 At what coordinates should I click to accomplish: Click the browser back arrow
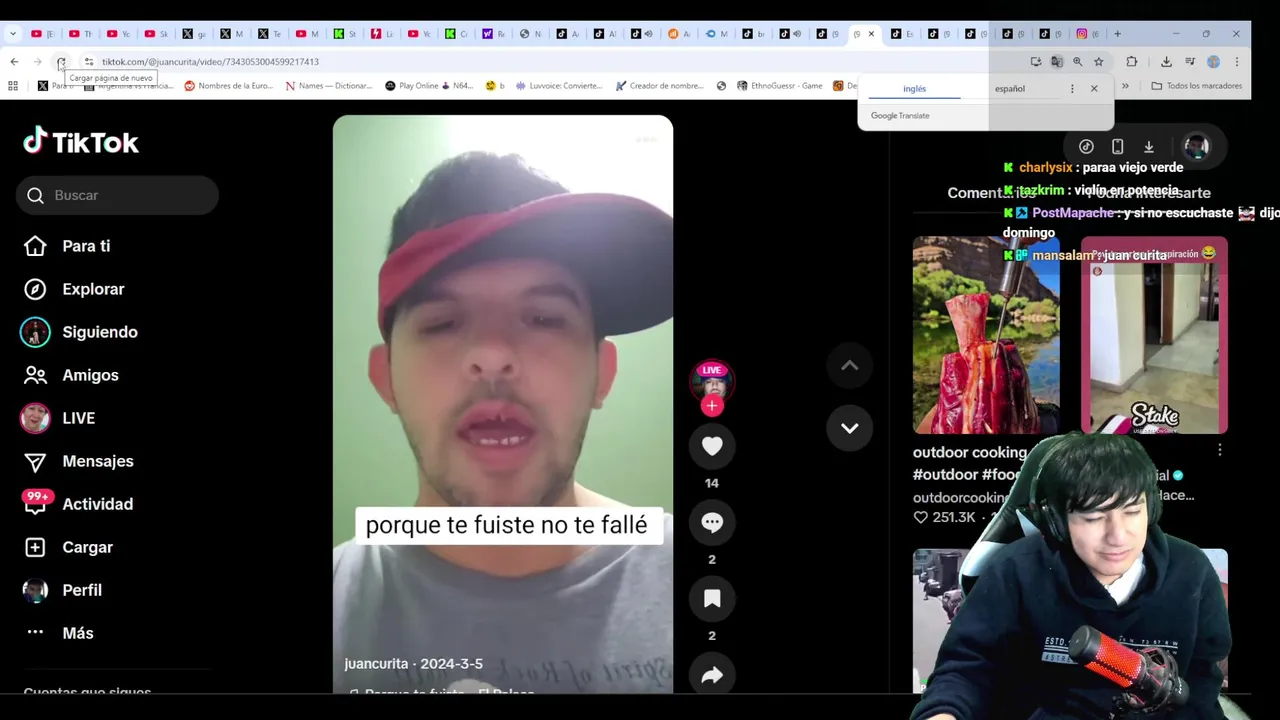(14, 62)
